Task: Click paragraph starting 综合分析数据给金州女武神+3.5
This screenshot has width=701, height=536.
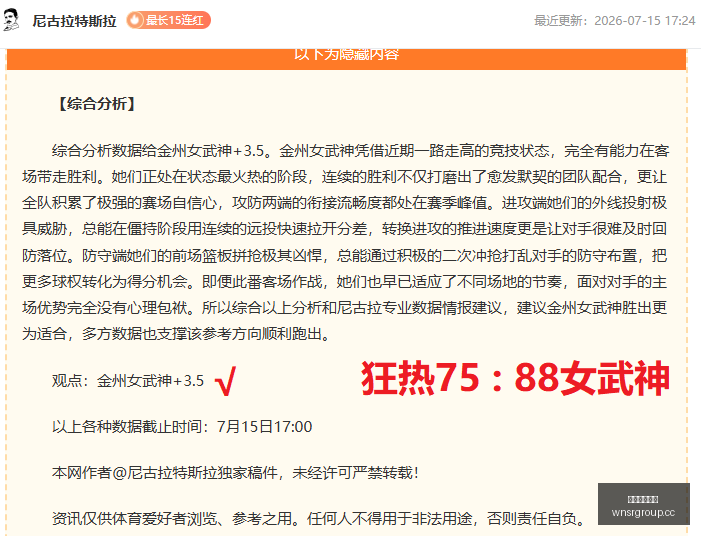Action: [345, 242]
